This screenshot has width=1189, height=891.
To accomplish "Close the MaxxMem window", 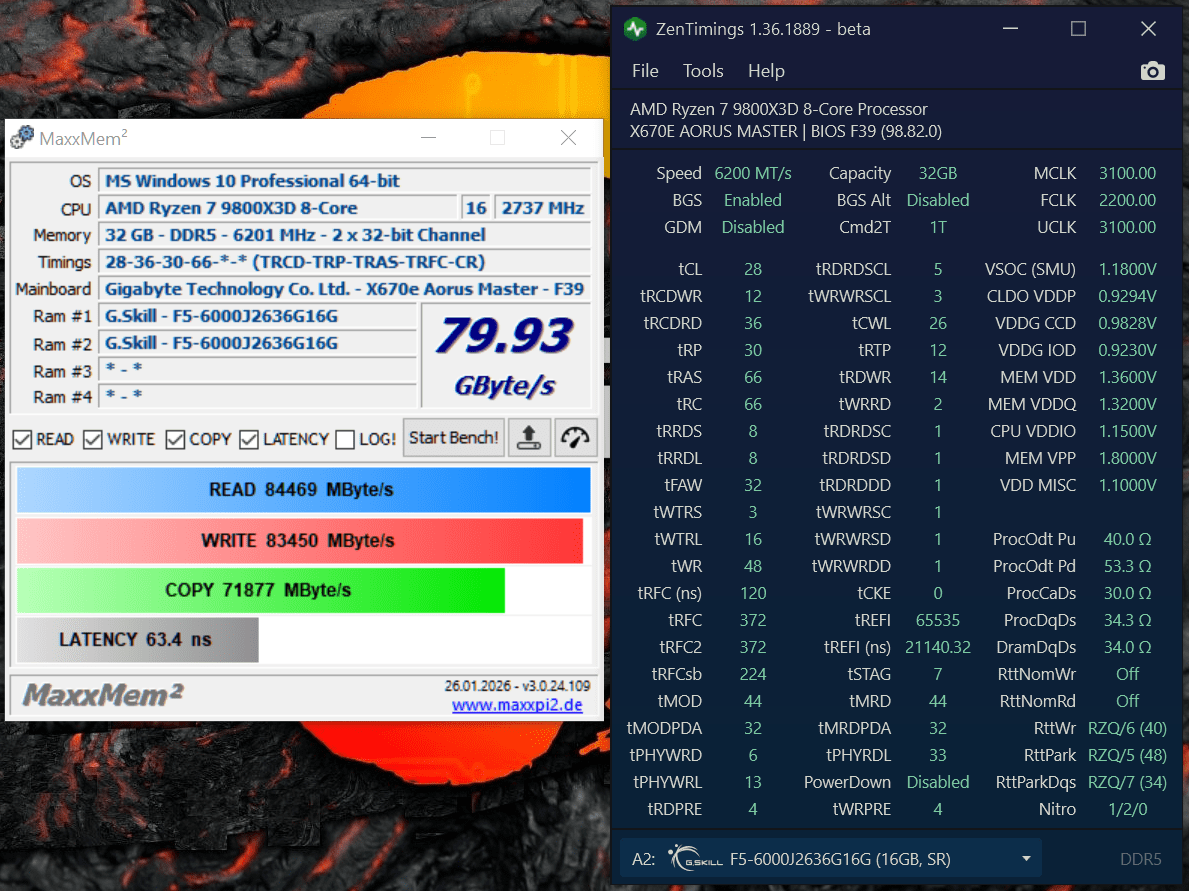I will [x=568, y=137].
